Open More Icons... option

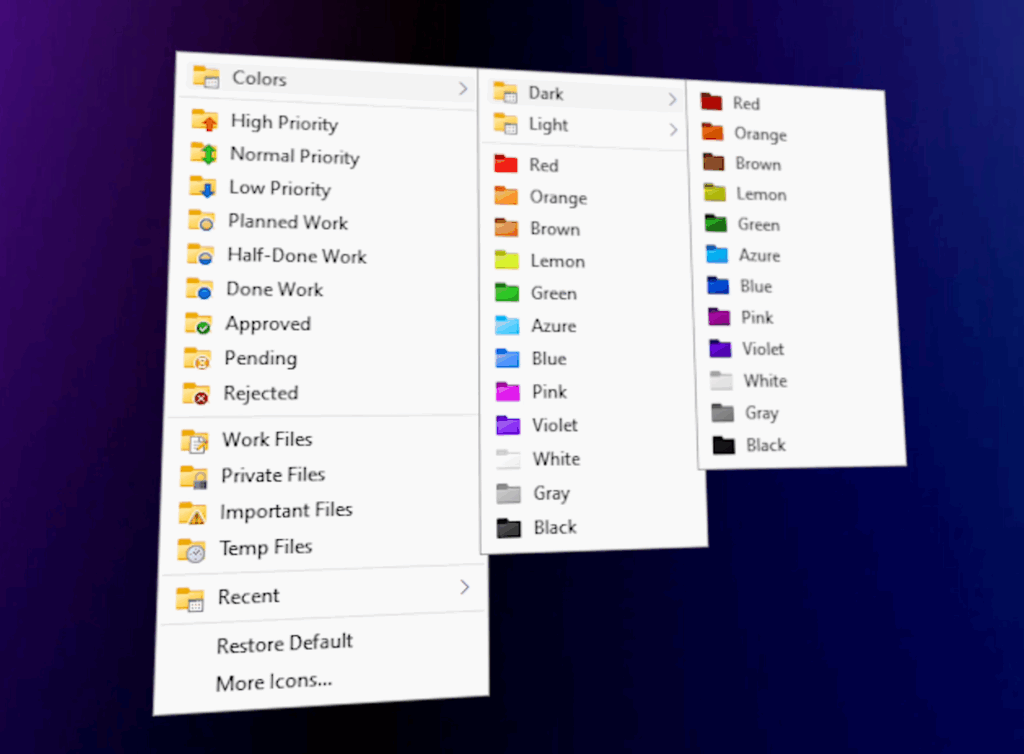pyautogui.click(x=274, y=682)
